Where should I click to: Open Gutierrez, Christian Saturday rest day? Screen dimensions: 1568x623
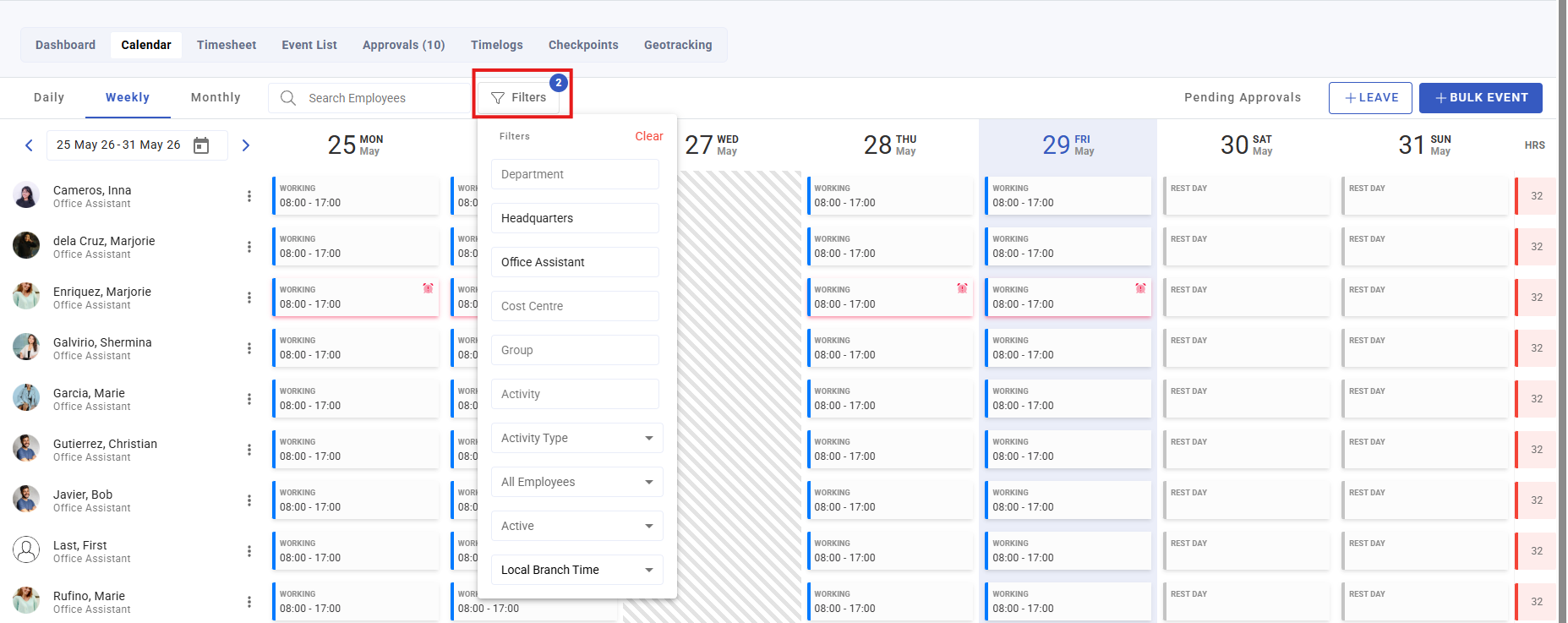[x=1246, y=450]
